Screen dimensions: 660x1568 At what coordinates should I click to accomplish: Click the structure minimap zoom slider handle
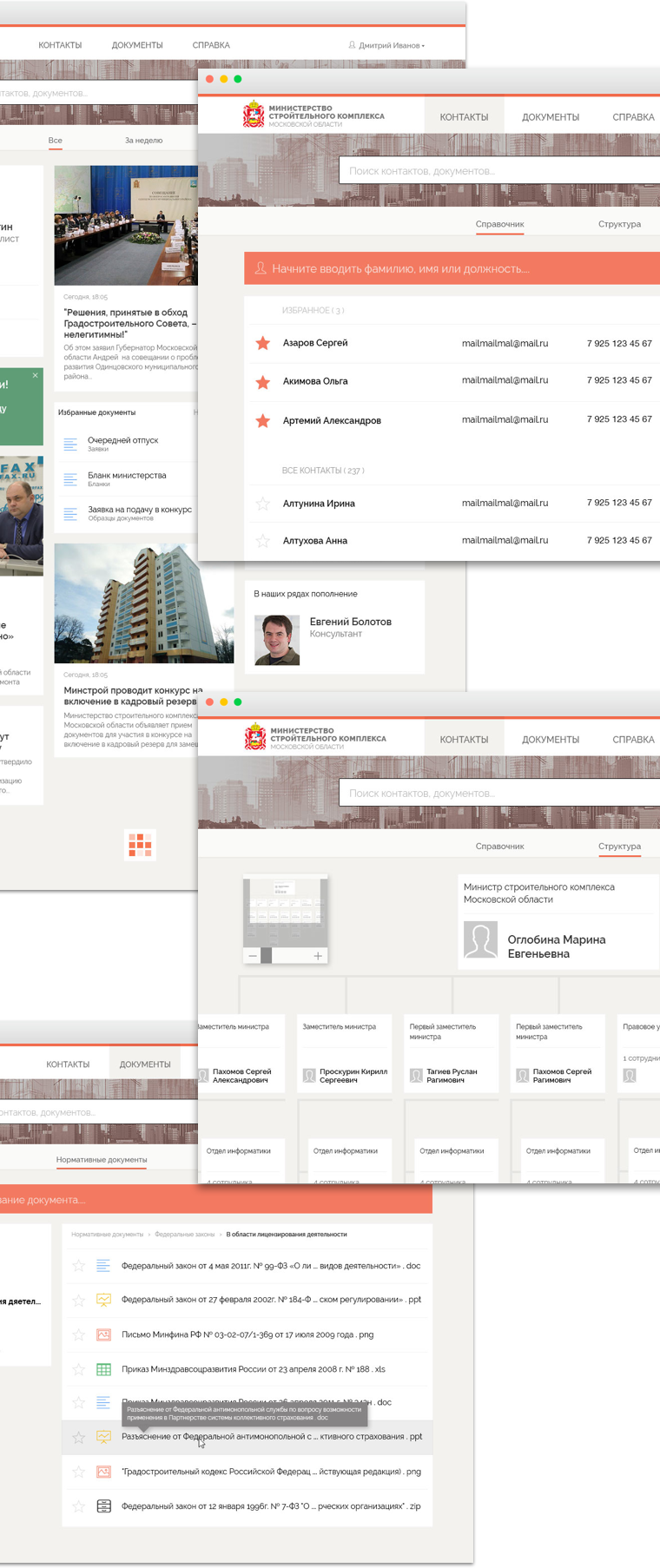pos(267,956)
